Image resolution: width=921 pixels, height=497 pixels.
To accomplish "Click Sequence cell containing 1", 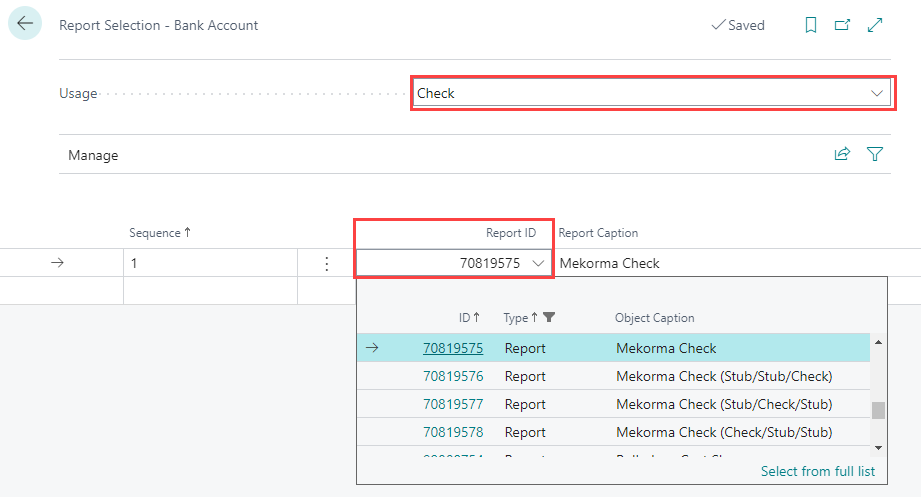I will pos(210,263).
